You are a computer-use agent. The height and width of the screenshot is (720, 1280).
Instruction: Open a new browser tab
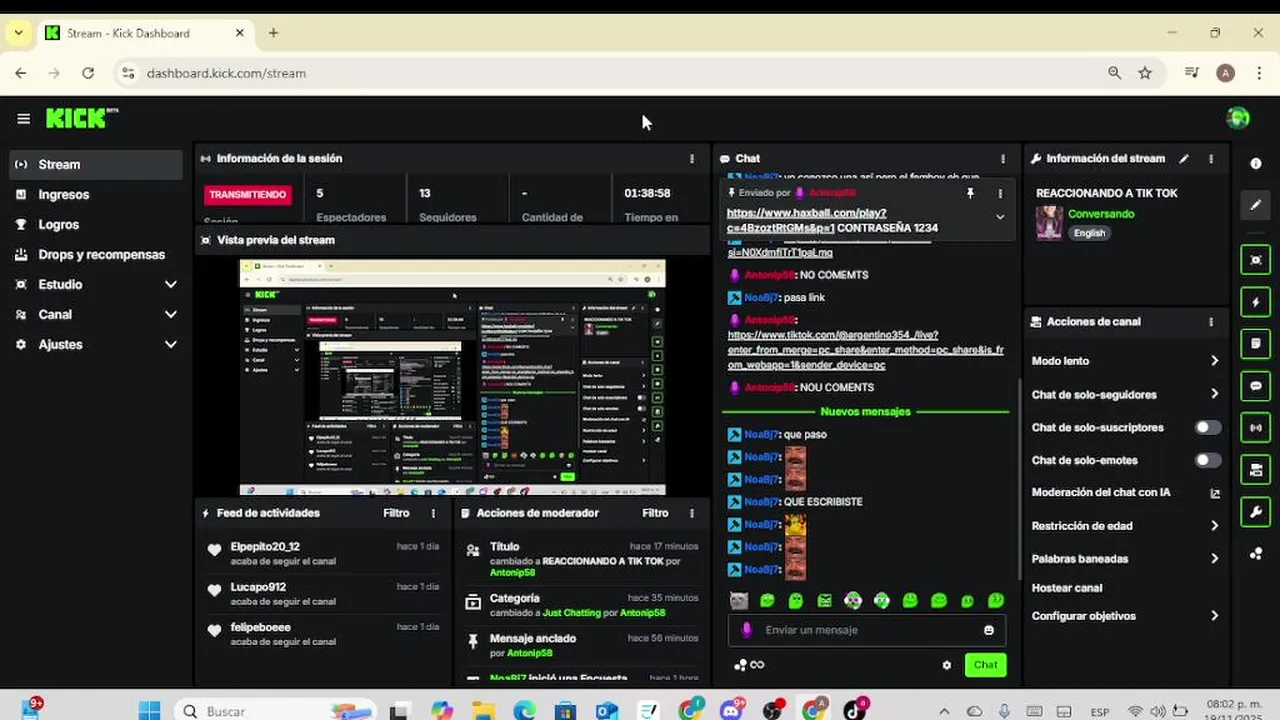[273, 33]
